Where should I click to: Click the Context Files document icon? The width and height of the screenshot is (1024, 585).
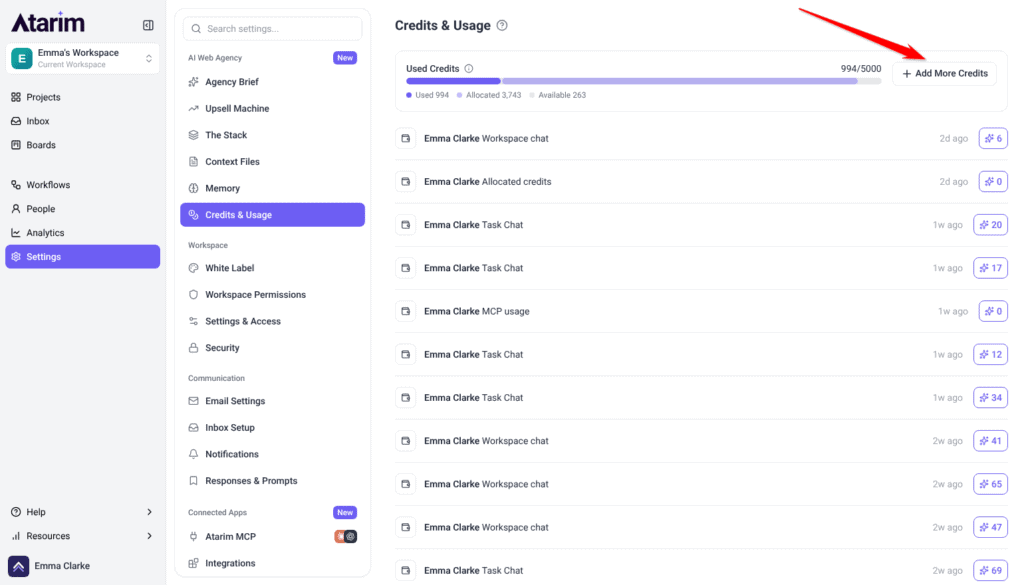tap(193, 161)
